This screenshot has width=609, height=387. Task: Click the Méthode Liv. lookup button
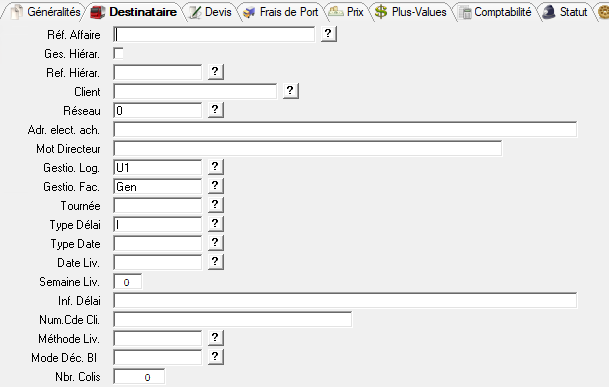click(x=216, y=338)
